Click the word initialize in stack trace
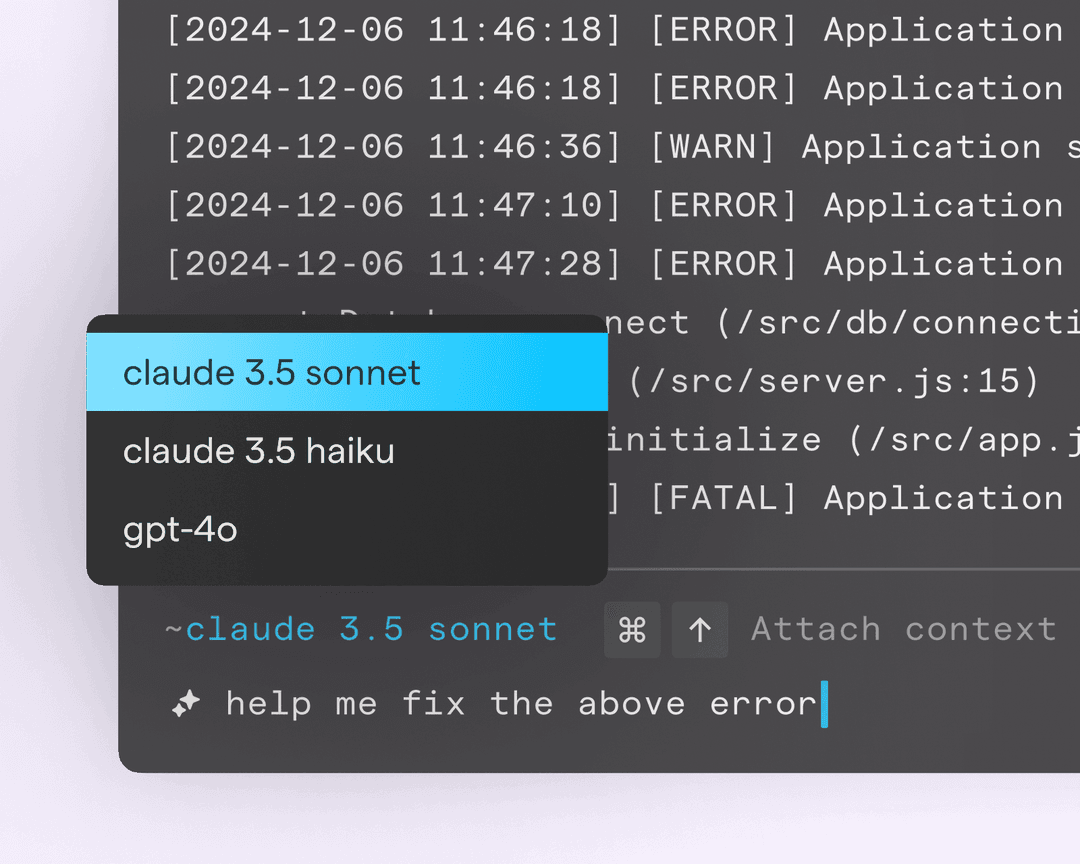The image size is (1080, 864). pos(713,440)
